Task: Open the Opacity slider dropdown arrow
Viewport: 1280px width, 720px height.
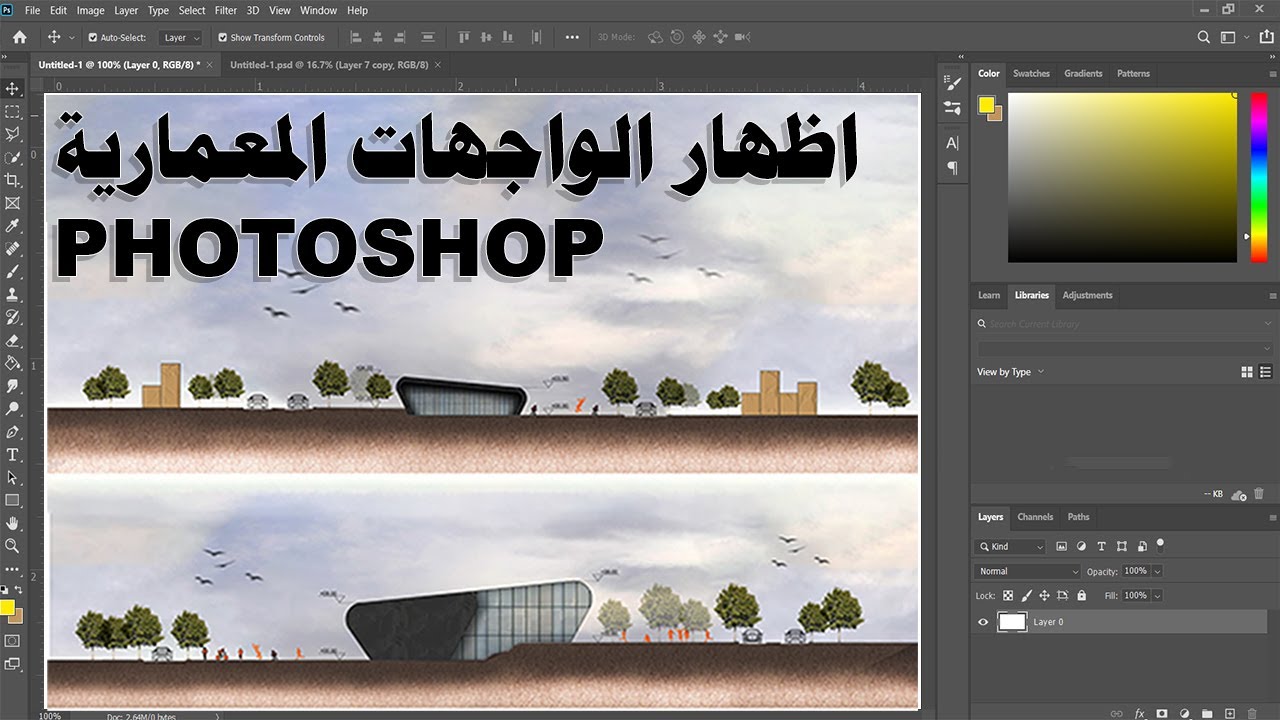Action: 1158,571
